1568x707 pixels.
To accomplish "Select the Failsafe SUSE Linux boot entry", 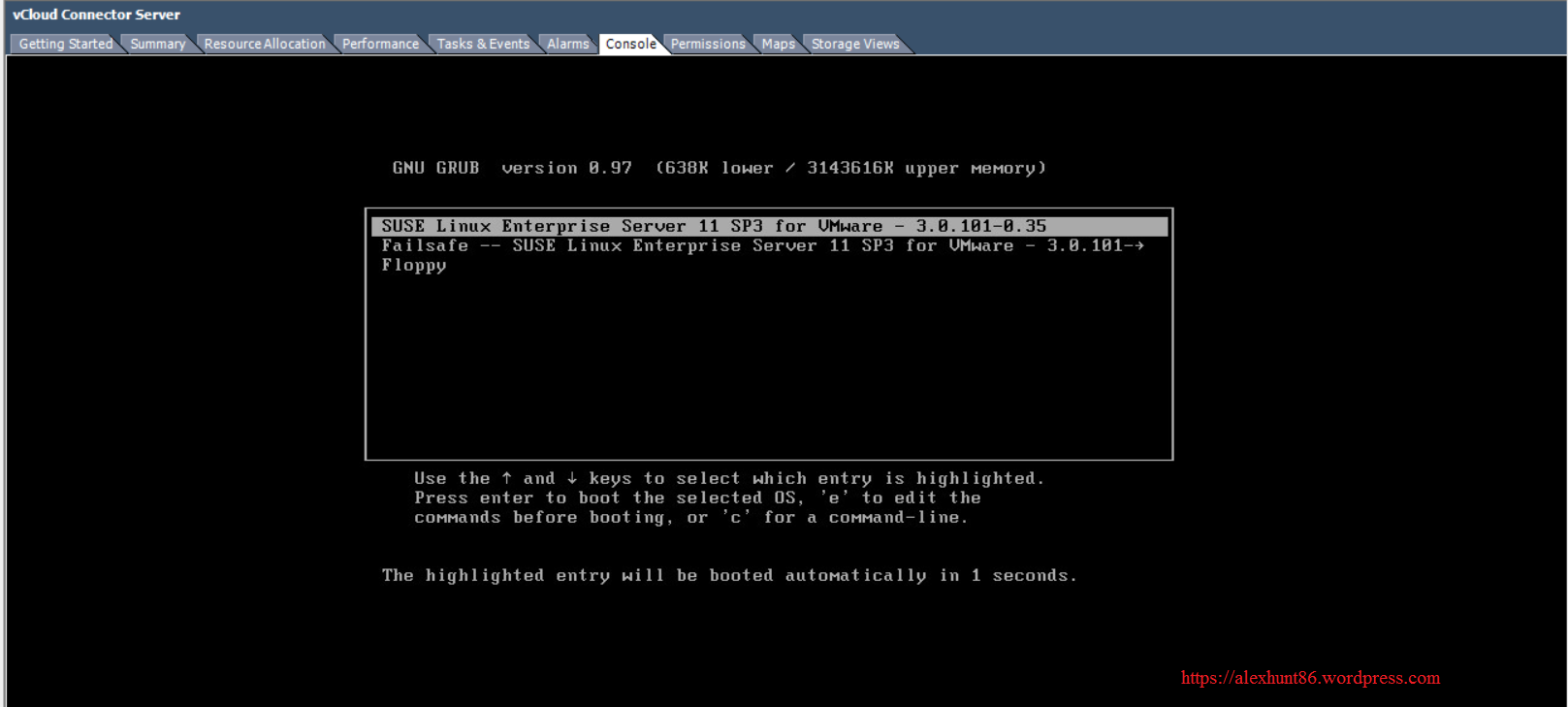I will [762, 245].
